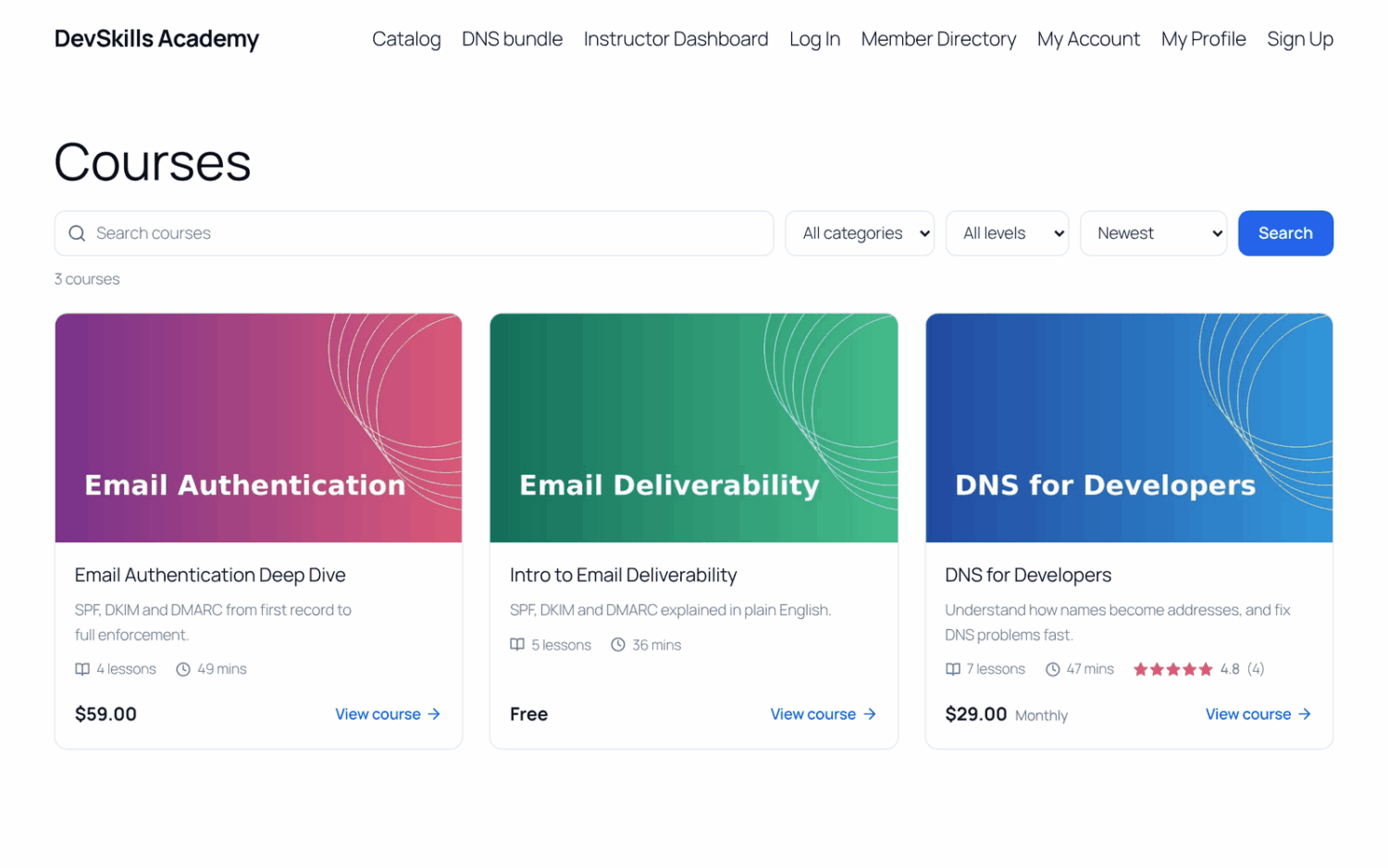1388x868 pixels.
Task: Expand the All levels dropdown
Action: point(1007,233)
